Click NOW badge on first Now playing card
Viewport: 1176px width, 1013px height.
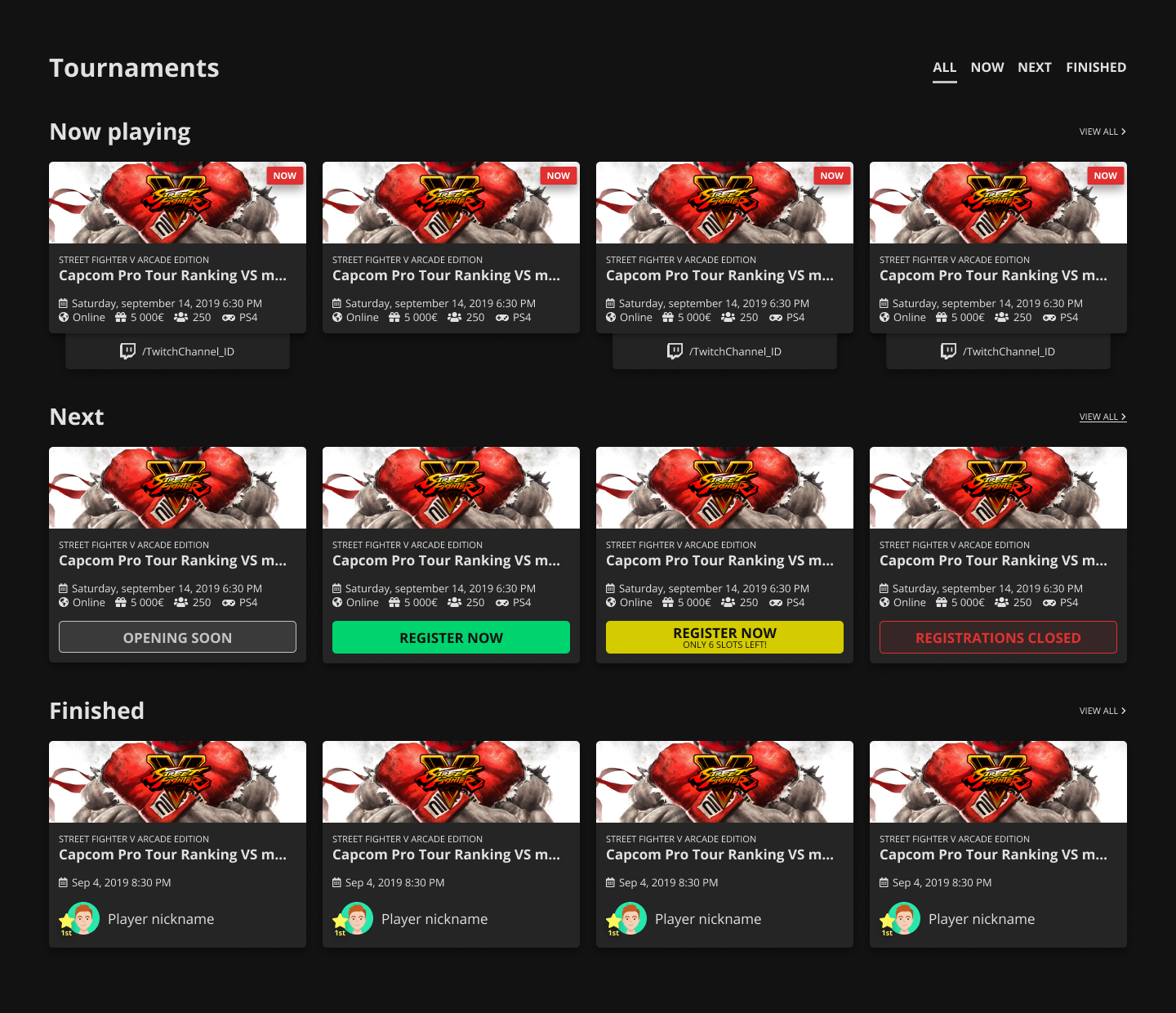click(x=285, y=176)
